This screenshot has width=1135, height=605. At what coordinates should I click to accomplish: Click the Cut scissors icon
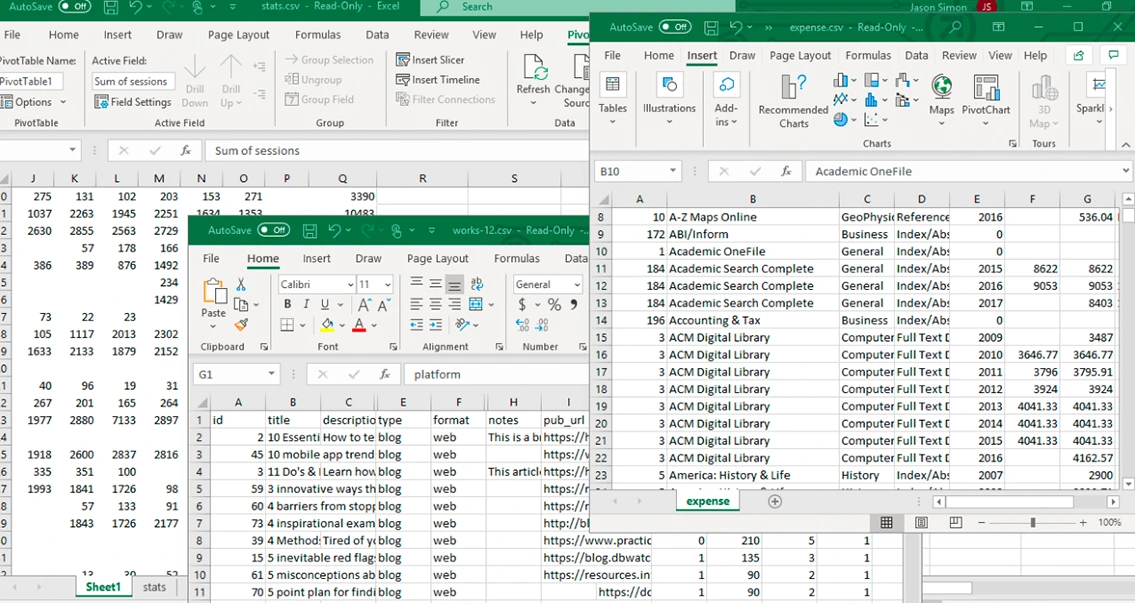click(x=241, y=286)
